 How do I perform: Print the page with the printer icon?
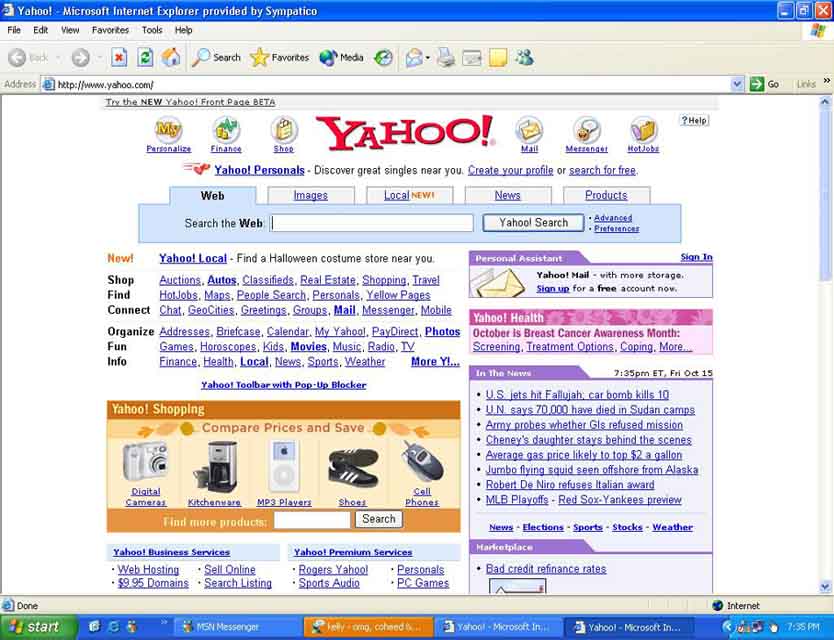[x=446, y=57]
